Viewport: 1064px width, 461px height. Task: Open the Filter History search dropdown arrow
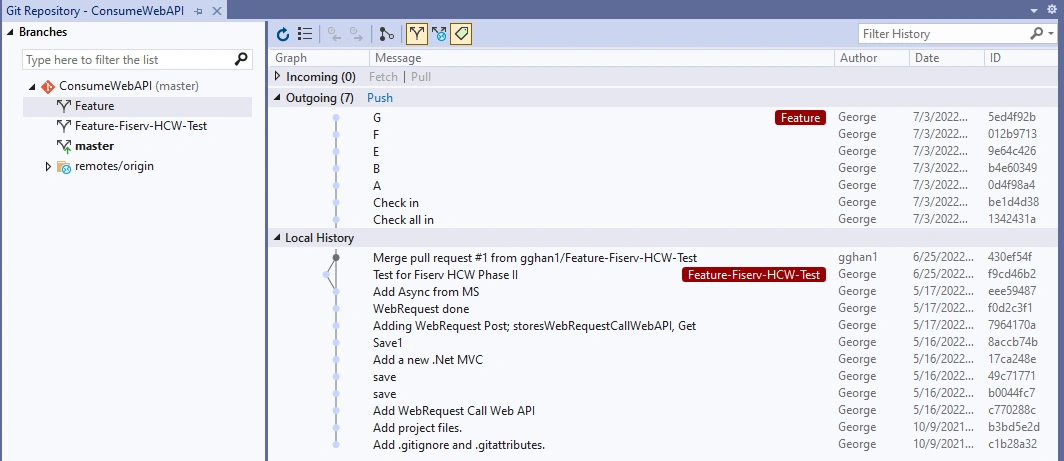(x=1051, y=34)
